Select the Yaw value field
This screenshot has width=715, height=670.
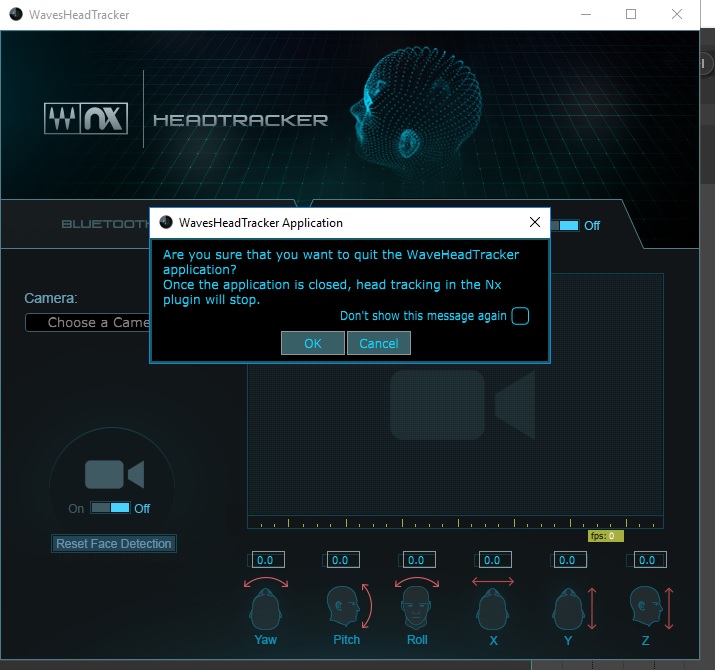(268, 560)
